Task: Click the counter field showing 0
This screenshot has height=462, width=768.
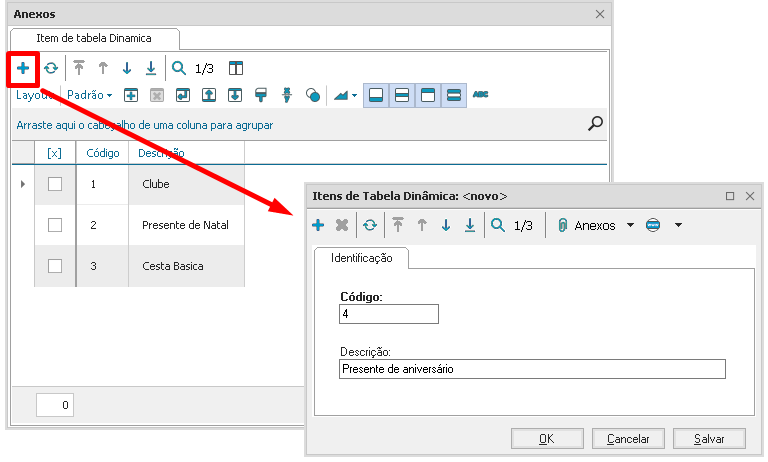Action: tap(55, 405)
